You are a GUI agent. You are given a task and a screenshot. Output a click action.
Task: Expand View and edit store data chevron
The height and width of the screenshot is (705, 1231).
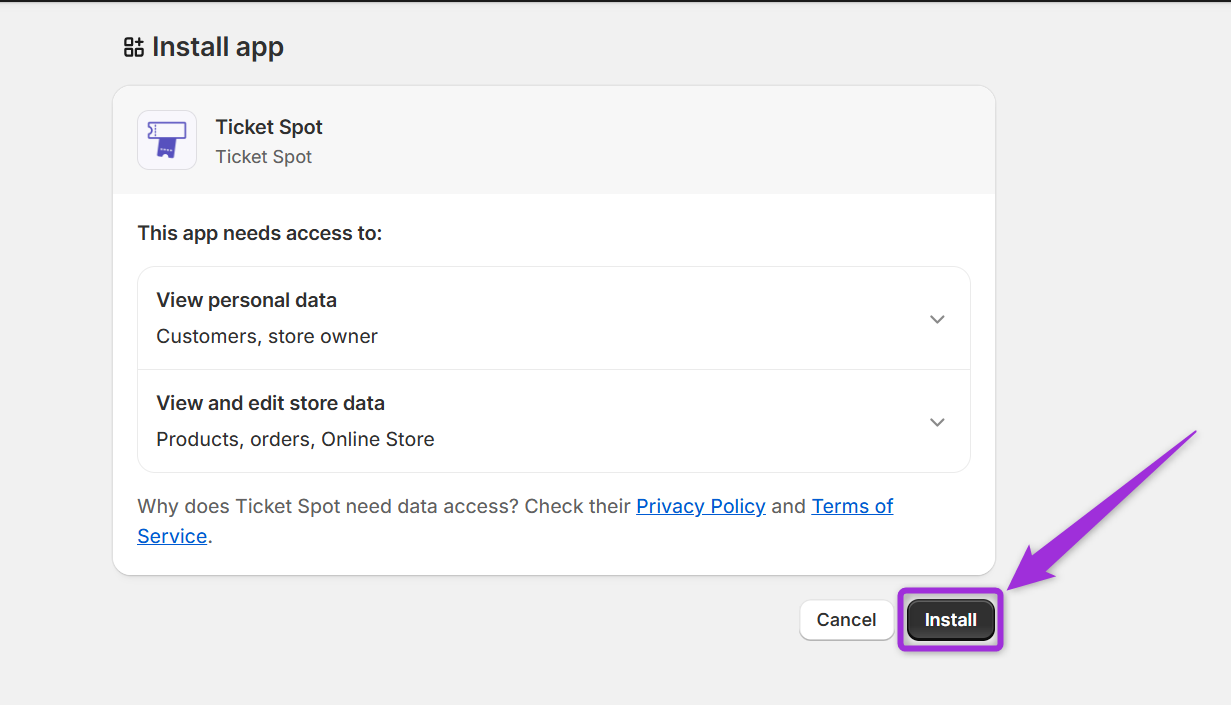[x=937, y=422]
